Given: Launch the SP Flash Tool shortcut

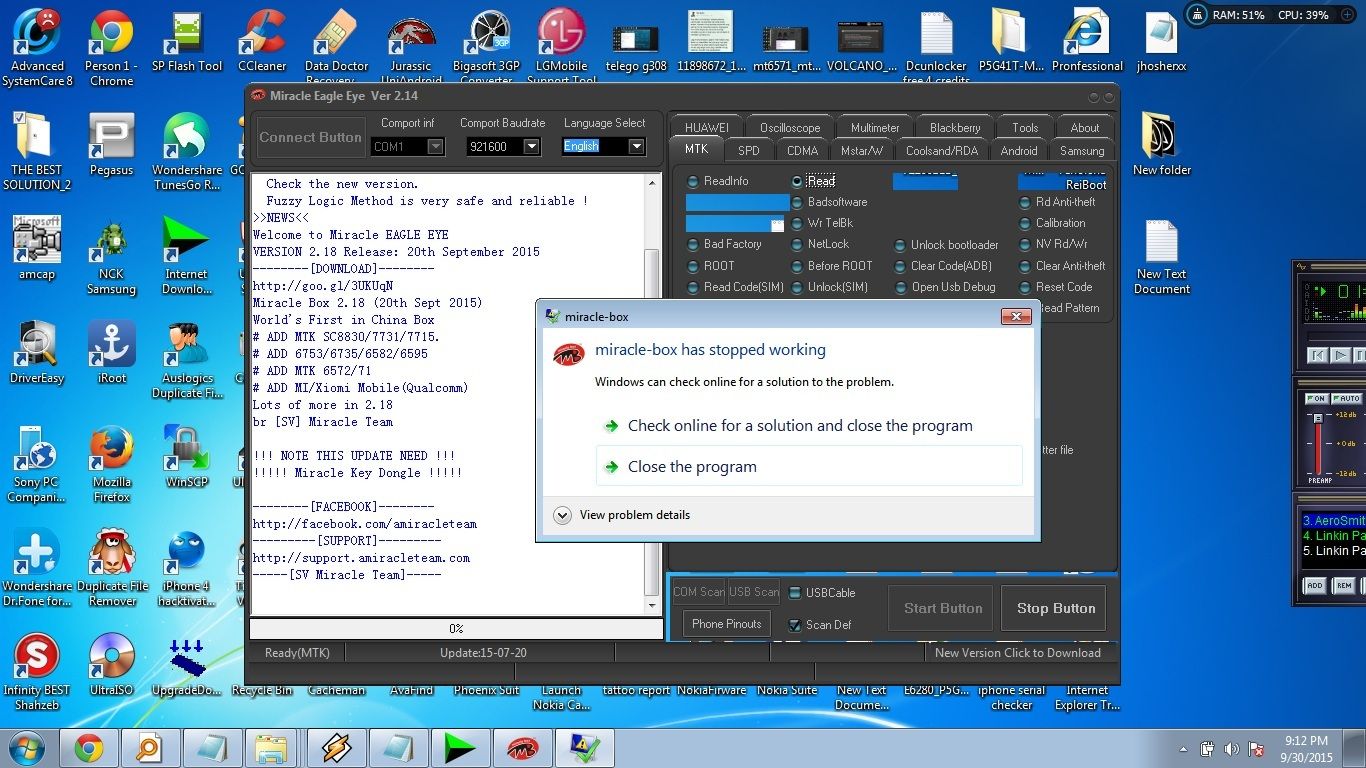Looking at the screenshot, I should (x=187, y=38).
